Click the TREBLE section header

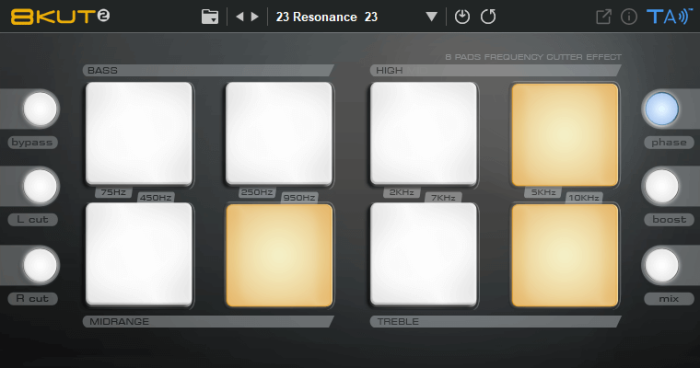pyautogui.click(x=496, y=322)
